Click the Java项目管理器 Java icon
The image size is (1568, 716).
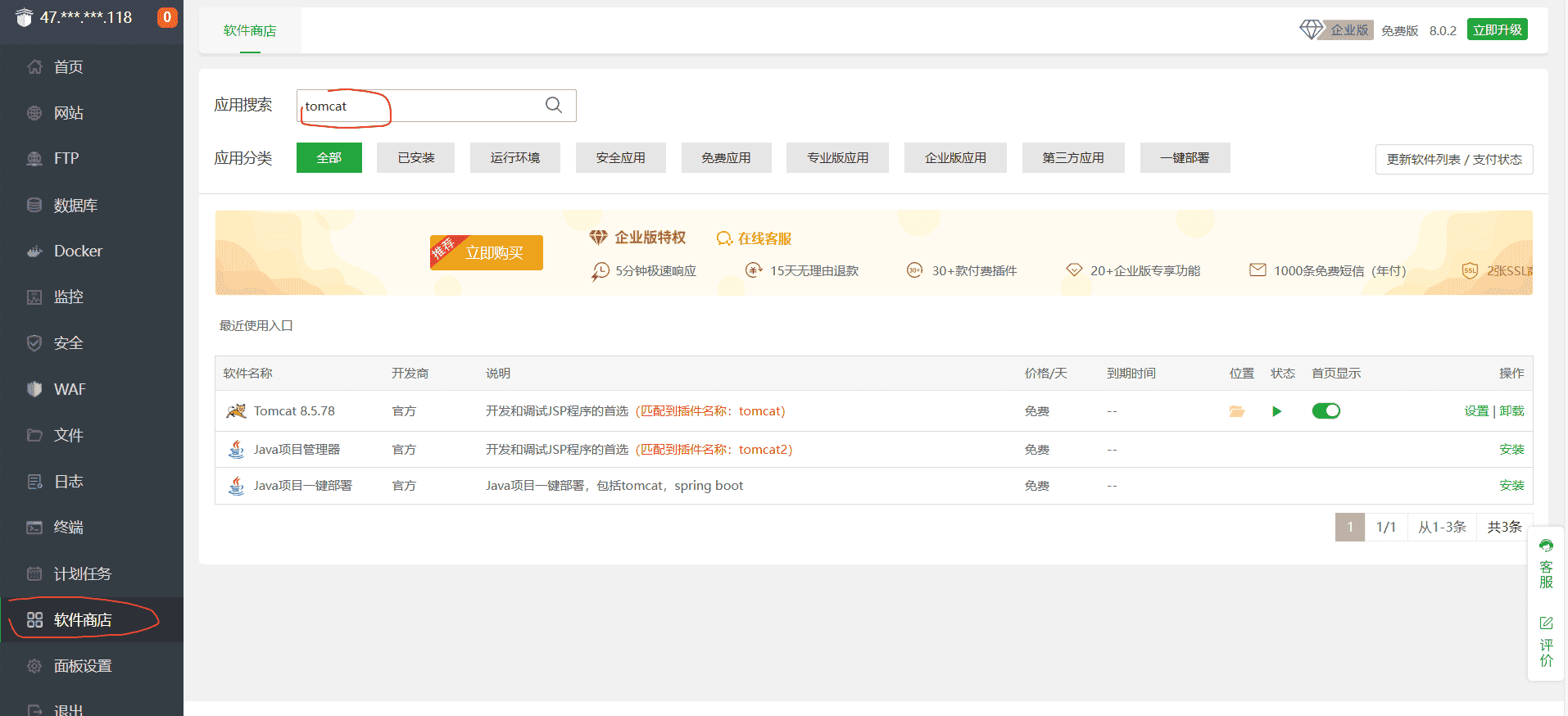(x=236, y=449)
